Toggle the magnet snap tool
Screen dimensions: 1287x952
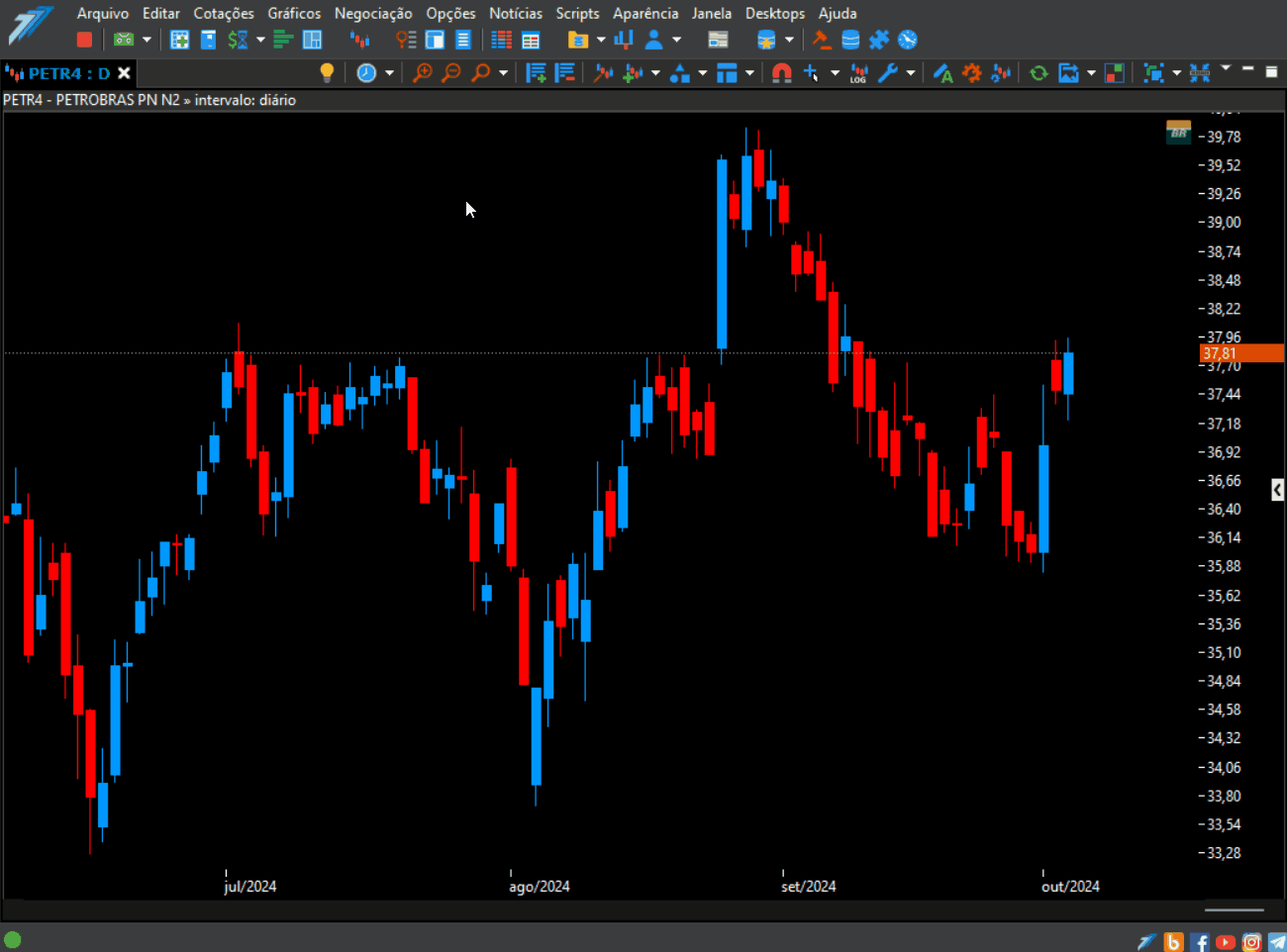[781, 73]
